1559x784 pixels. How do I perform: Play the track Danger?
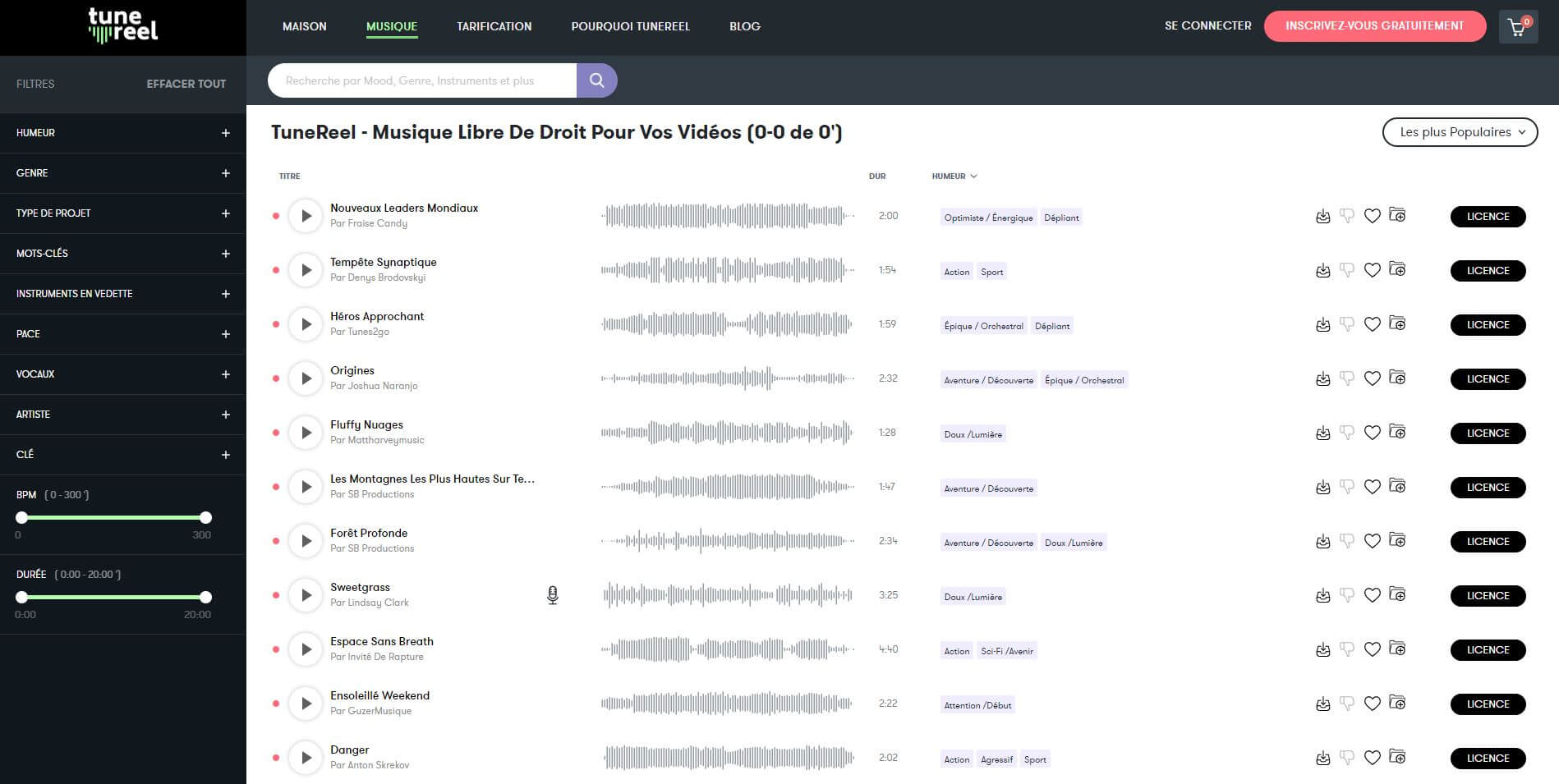pyautogui.click(x=306, y=758)
